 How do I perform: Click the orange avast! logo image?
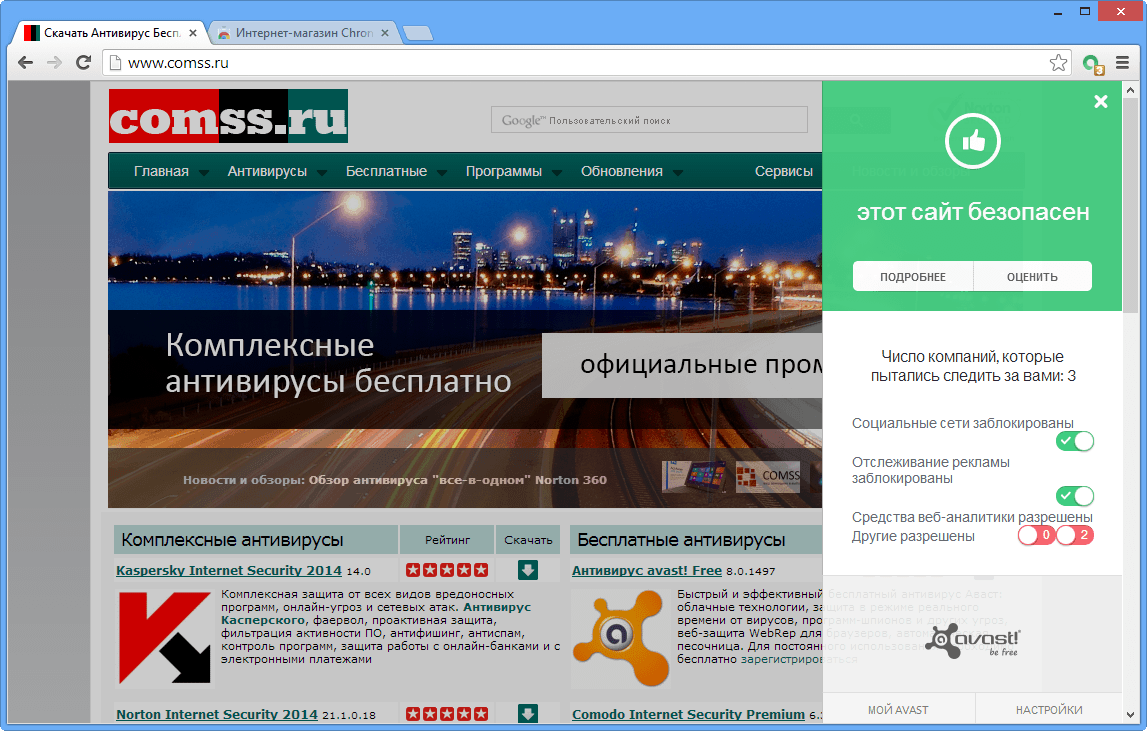pos(621,638)
